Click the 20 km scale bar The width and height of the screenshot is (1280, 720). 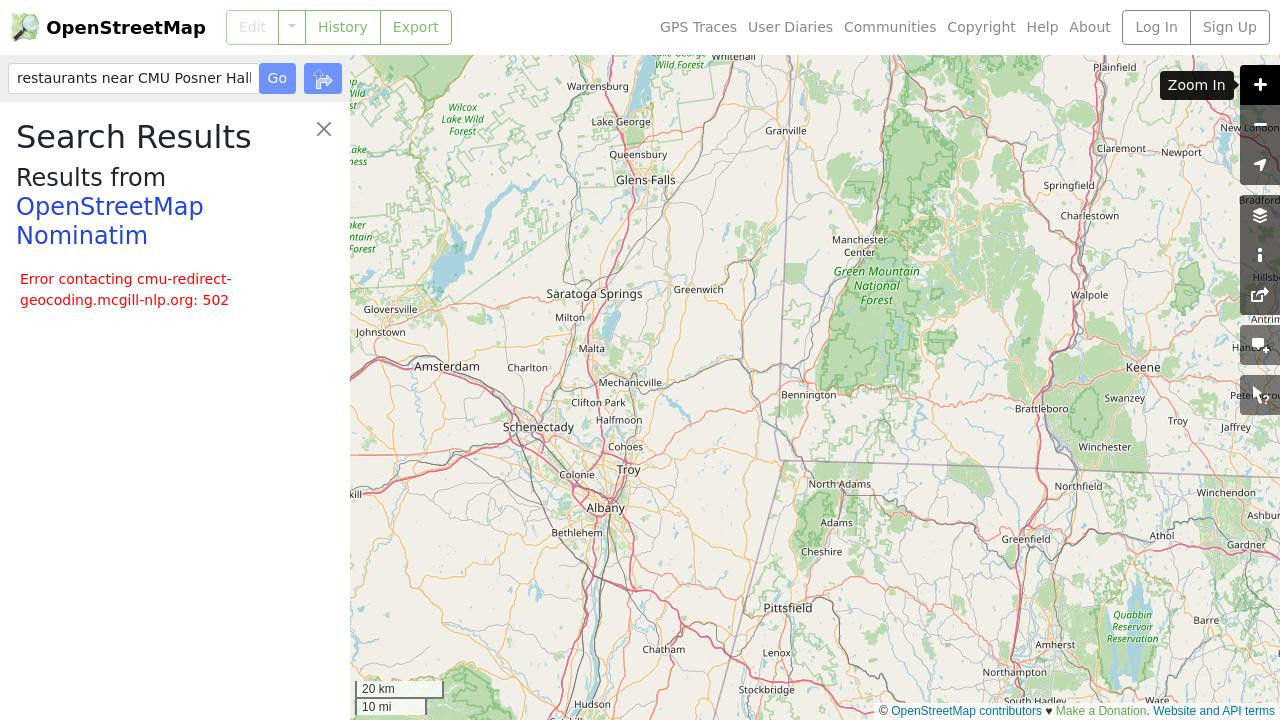click(400, 689)
